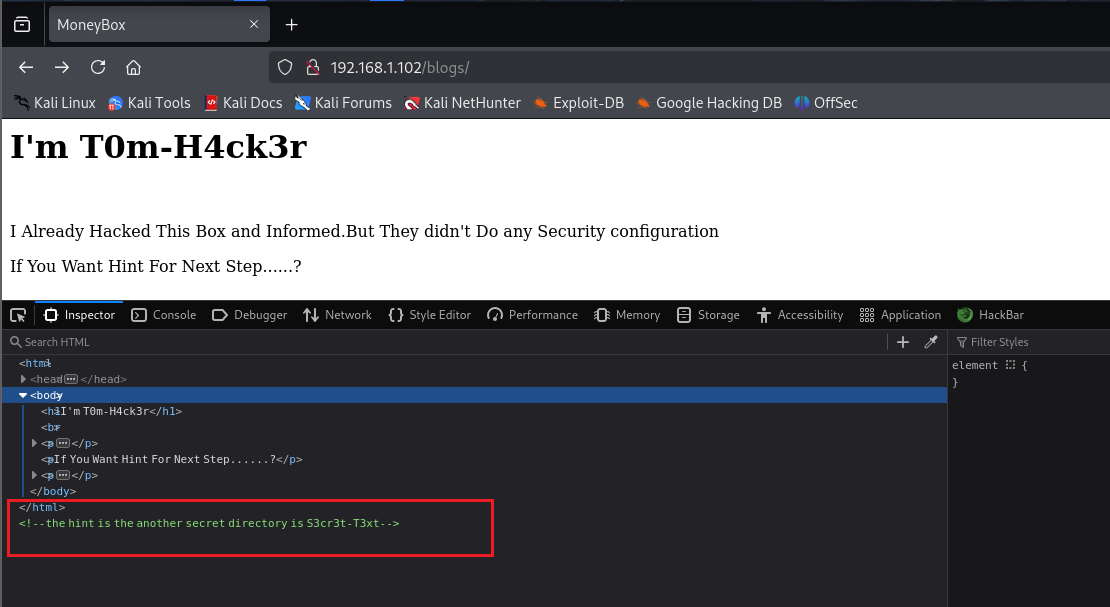Click the tracking protection shield icon
This screenshot has height=607, width=1110.
point(285,67)
